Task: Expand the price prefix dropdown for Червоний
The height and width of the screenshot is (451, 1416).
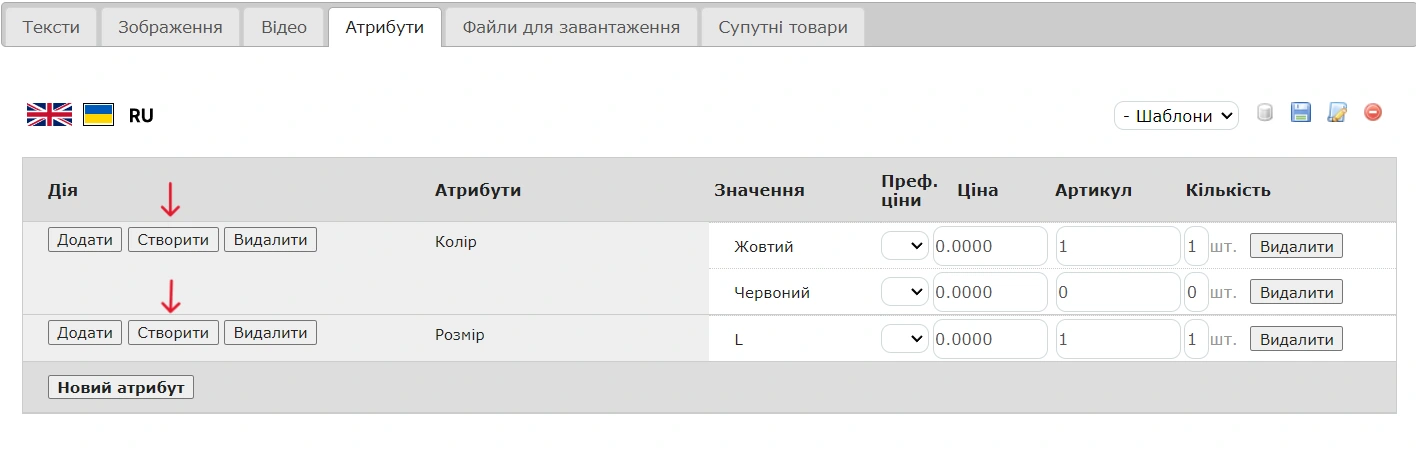Action: click(905, 292)
